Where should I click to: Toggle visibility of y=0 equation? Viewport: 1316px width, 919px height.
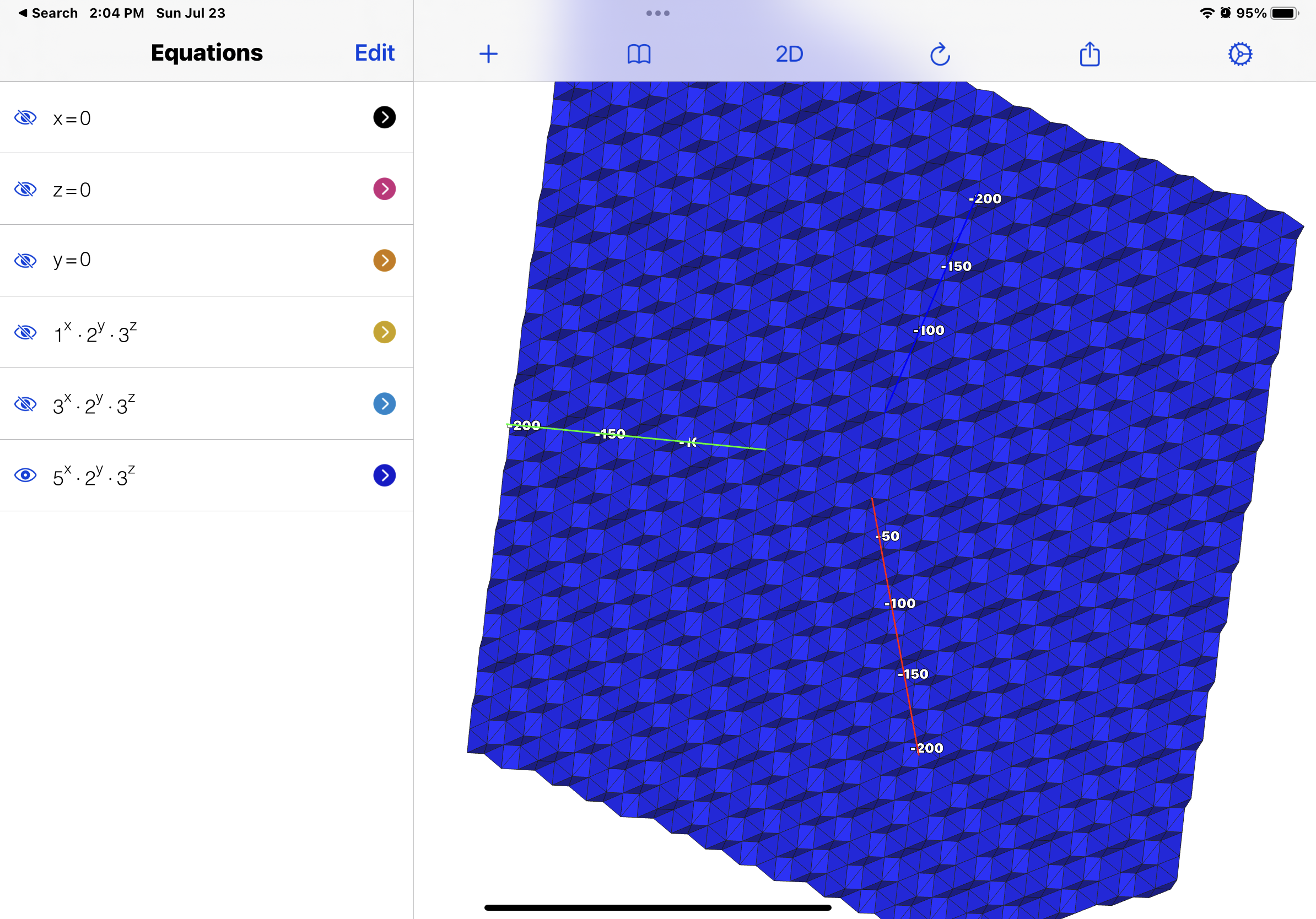point(25,261)
